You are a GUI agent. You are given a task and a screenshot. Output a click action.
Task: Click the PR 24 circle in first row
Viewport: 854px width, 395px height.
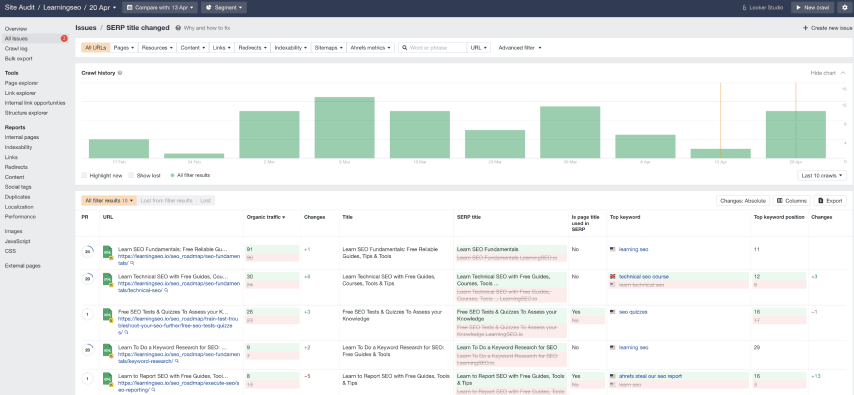click(87, 252)
